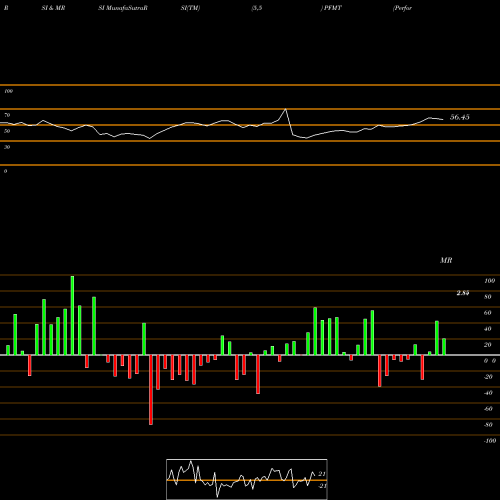Click the MR value 2.84
The width and height of the screenshot is (500, 500).
pyautogui.click(x=463, y=293)
